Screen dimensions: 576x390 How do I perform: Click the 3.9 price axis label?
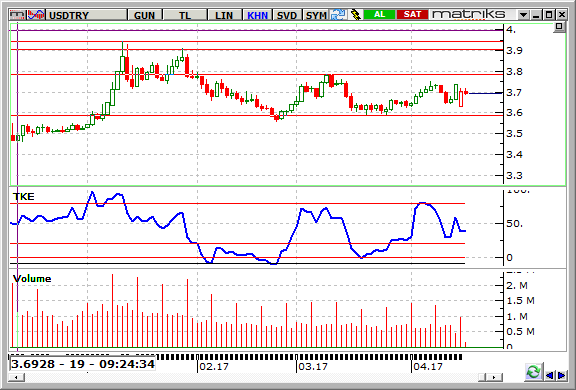[x=514, y=51]
